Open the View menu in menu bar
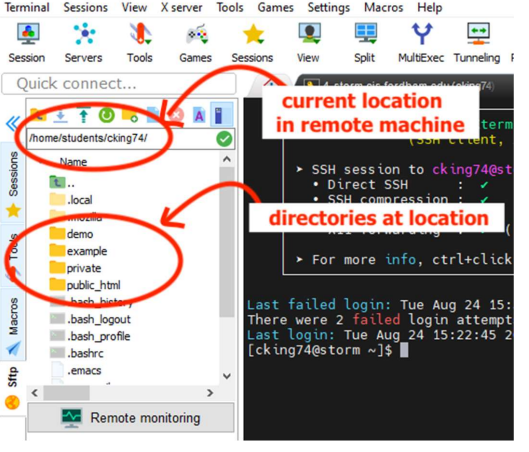This screenshot has width=529, height=452. point(134,7)
